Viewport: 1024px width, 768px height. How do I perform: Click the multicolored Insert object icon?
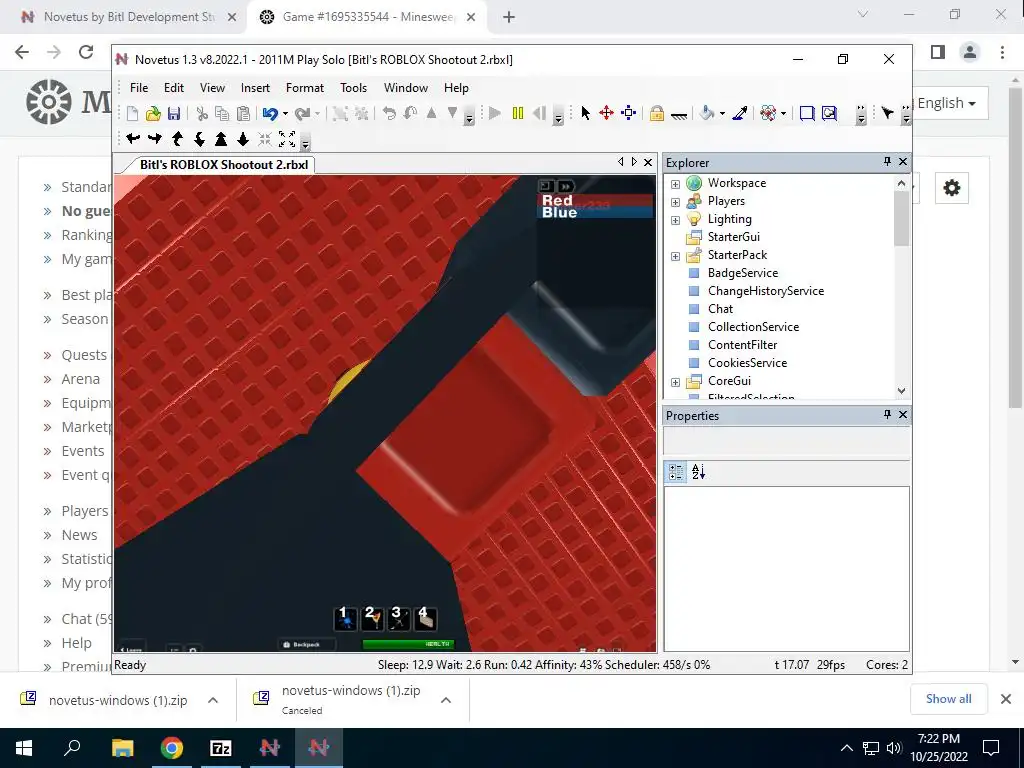point(769,114)
